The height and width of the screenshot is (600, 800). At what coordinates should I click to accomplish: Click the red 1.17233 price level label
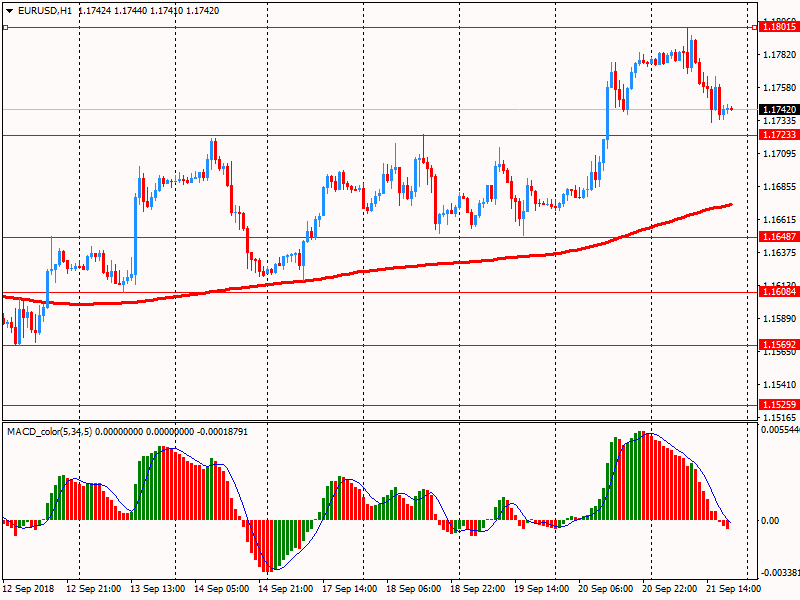(x=779, y=135)
